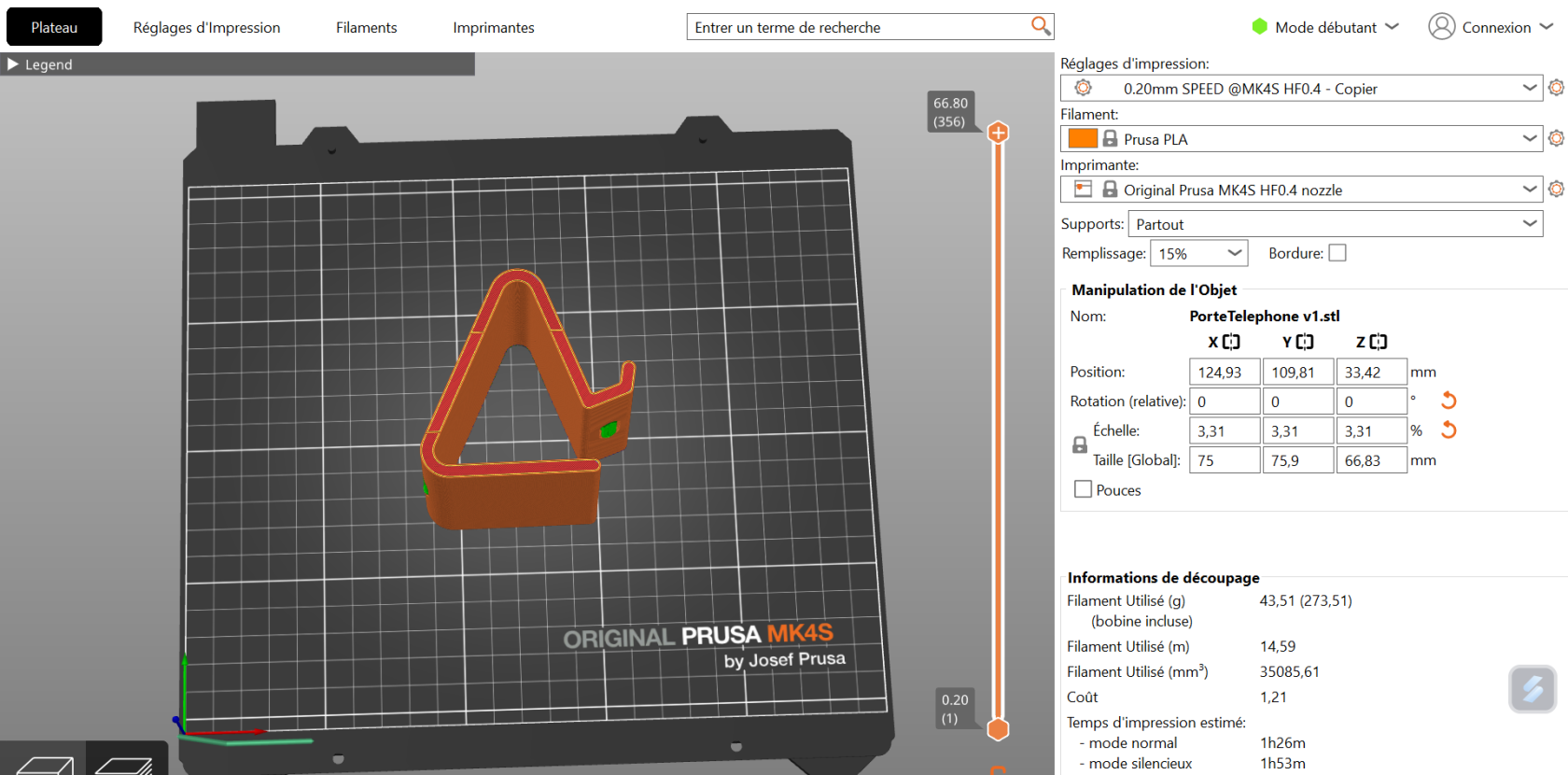This screenshot has height=775, width=1568.
Task: Click the silent mode time 1h53m
Action: (x=1282, y=764)
